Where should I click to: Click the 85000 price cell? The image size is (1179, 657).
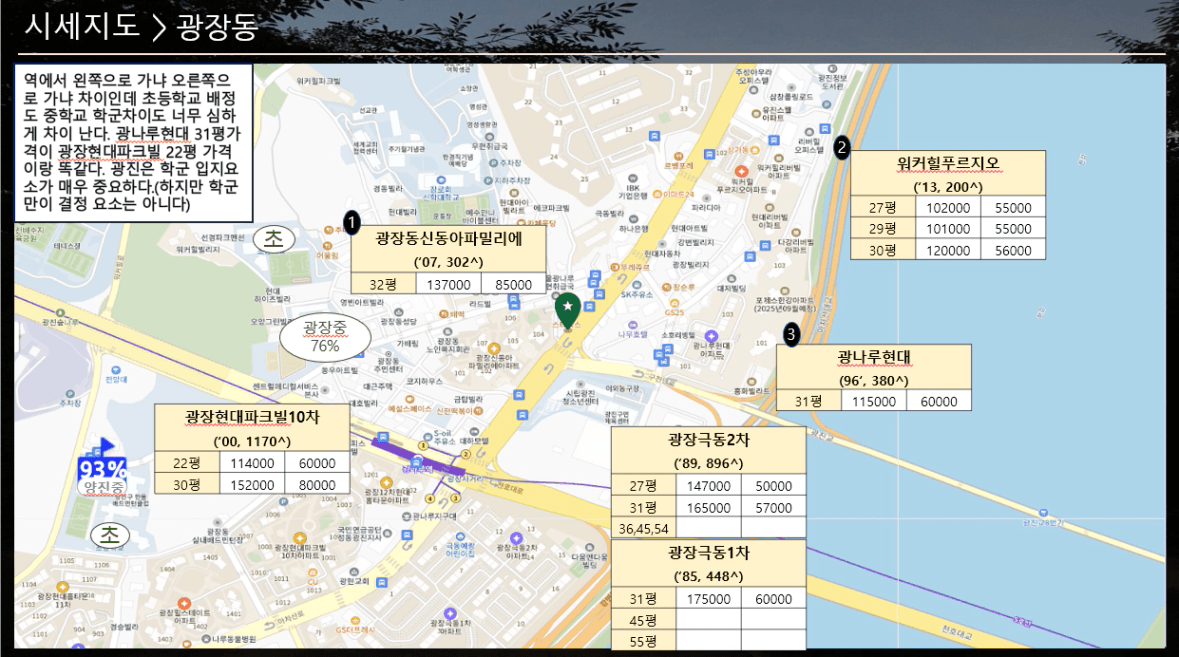coord(514,284)
